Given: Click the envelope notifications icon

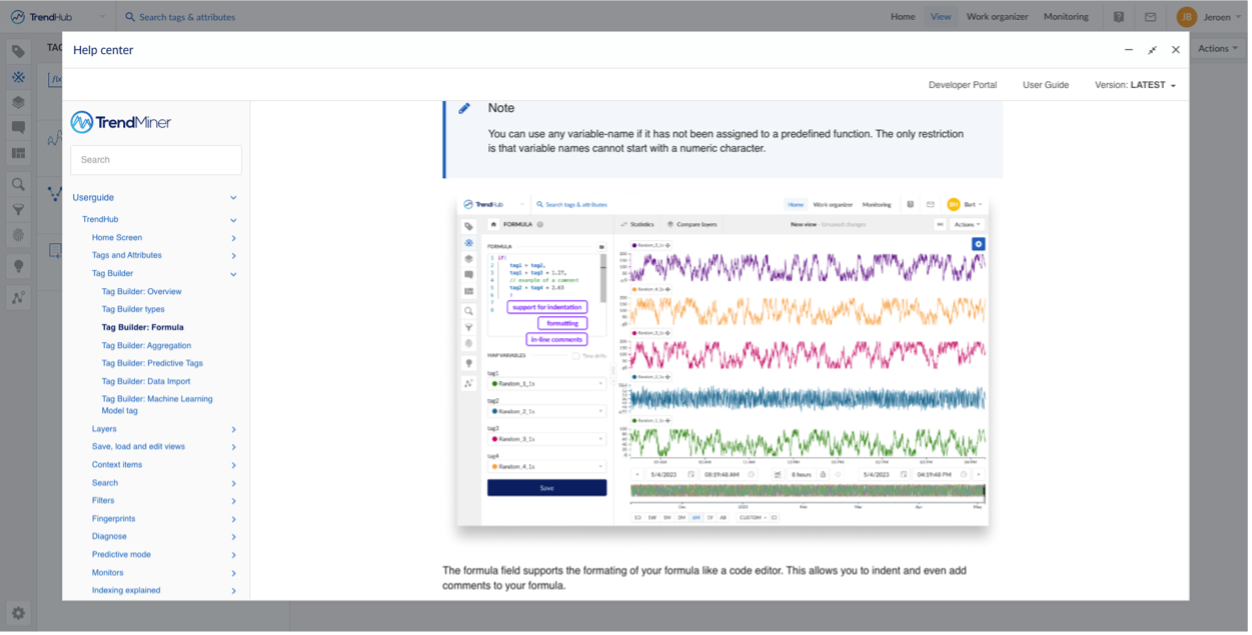Looking at the screenshot, I should click(1150, 17).
